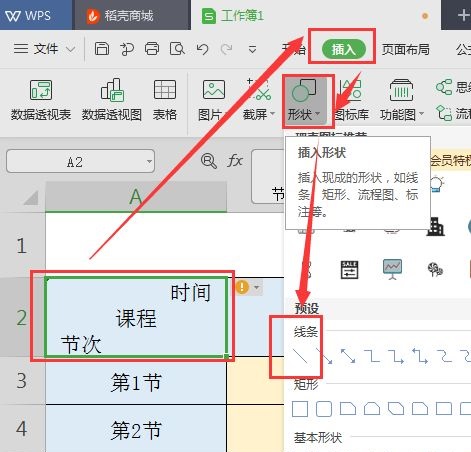Image resolution: width=471 pixels, height=452 pixels.
Task: Open the 图标库 icon library
Action: click(352, 100)
